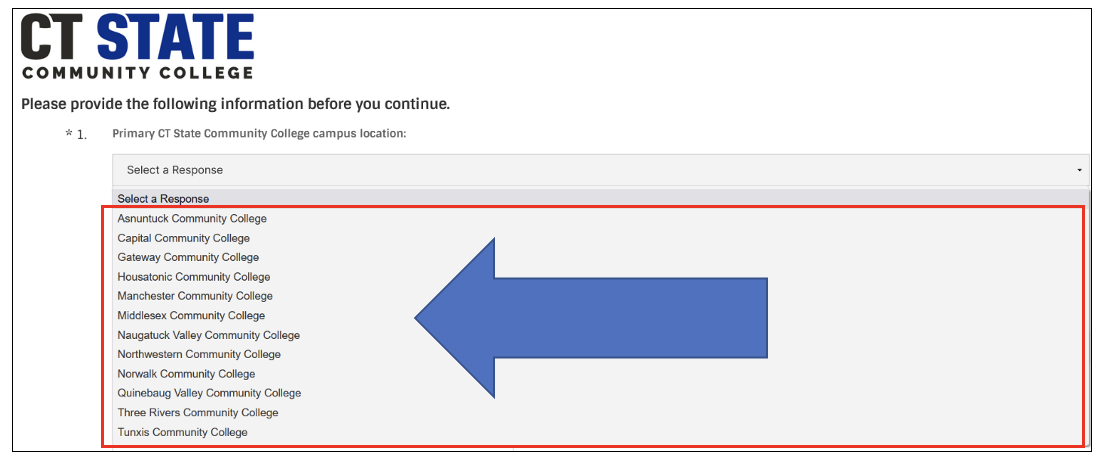Click the CT State Community College logo
The width and height of the screenshot is (1110, 462).
tap(137, 46)
